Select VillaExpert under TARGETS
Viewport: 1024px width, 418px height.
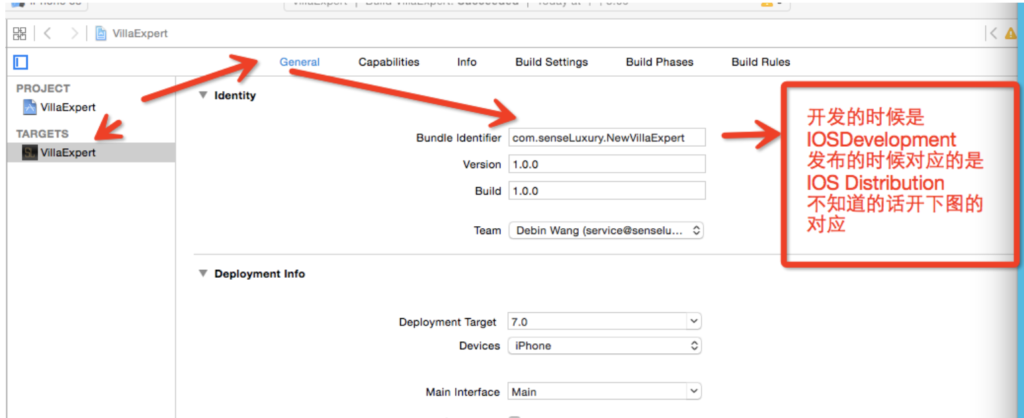click(91, 153)
